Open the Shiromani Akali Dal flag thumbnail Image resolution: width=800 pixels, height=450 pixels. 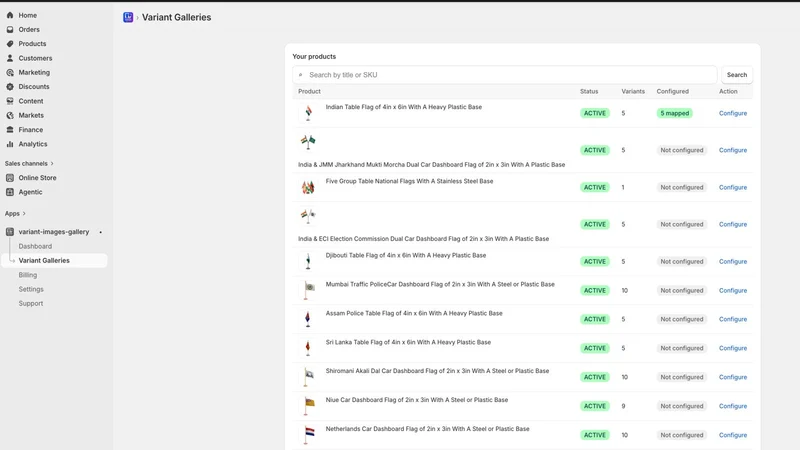tap(308, 377)
